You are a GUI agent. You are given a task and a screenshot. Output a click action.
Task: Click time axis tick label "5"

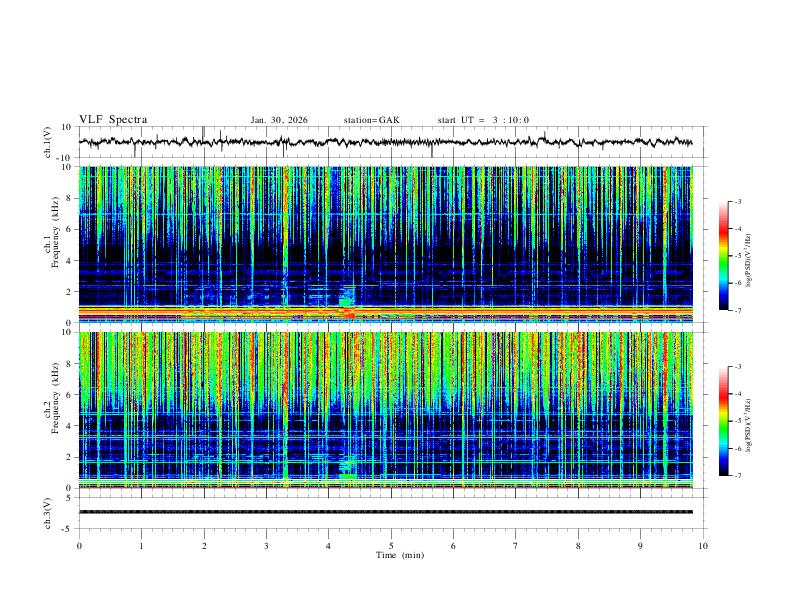(391, 546)
